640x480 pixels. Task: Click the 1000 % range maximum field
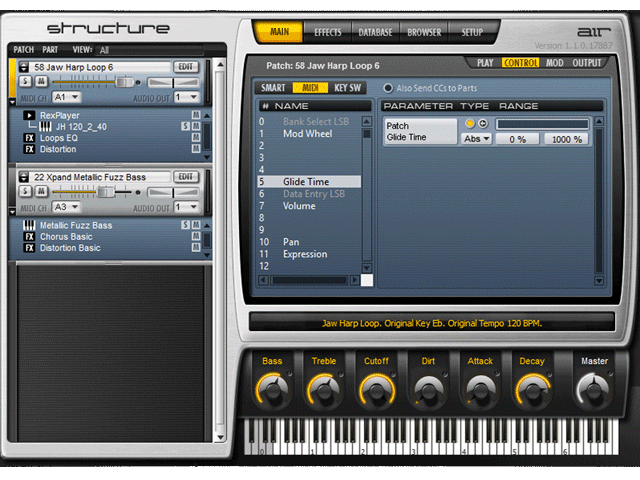pyautogui.click(x=567, y=139)
